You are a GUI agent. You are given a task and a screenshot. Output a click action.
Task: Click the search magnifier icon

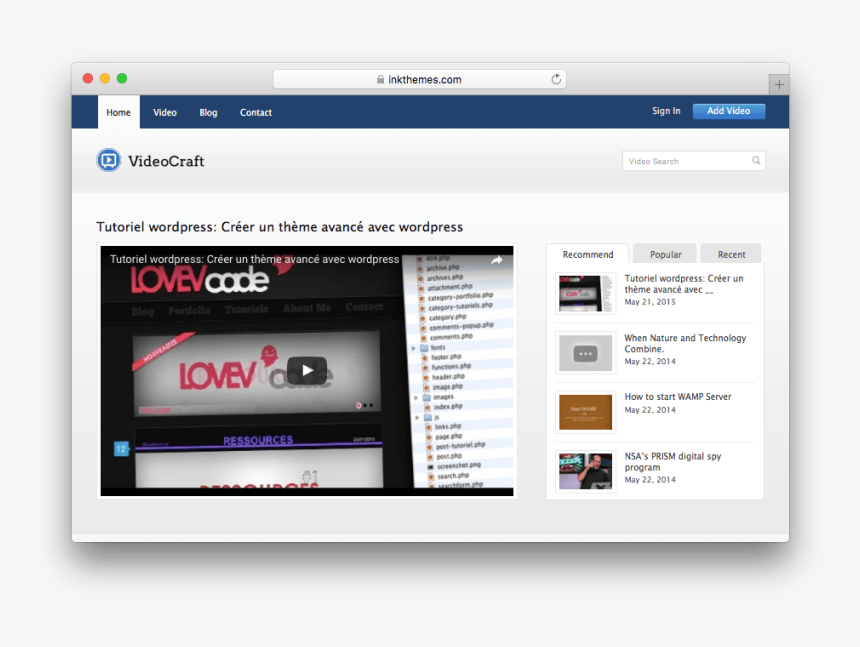click(756, 161)
